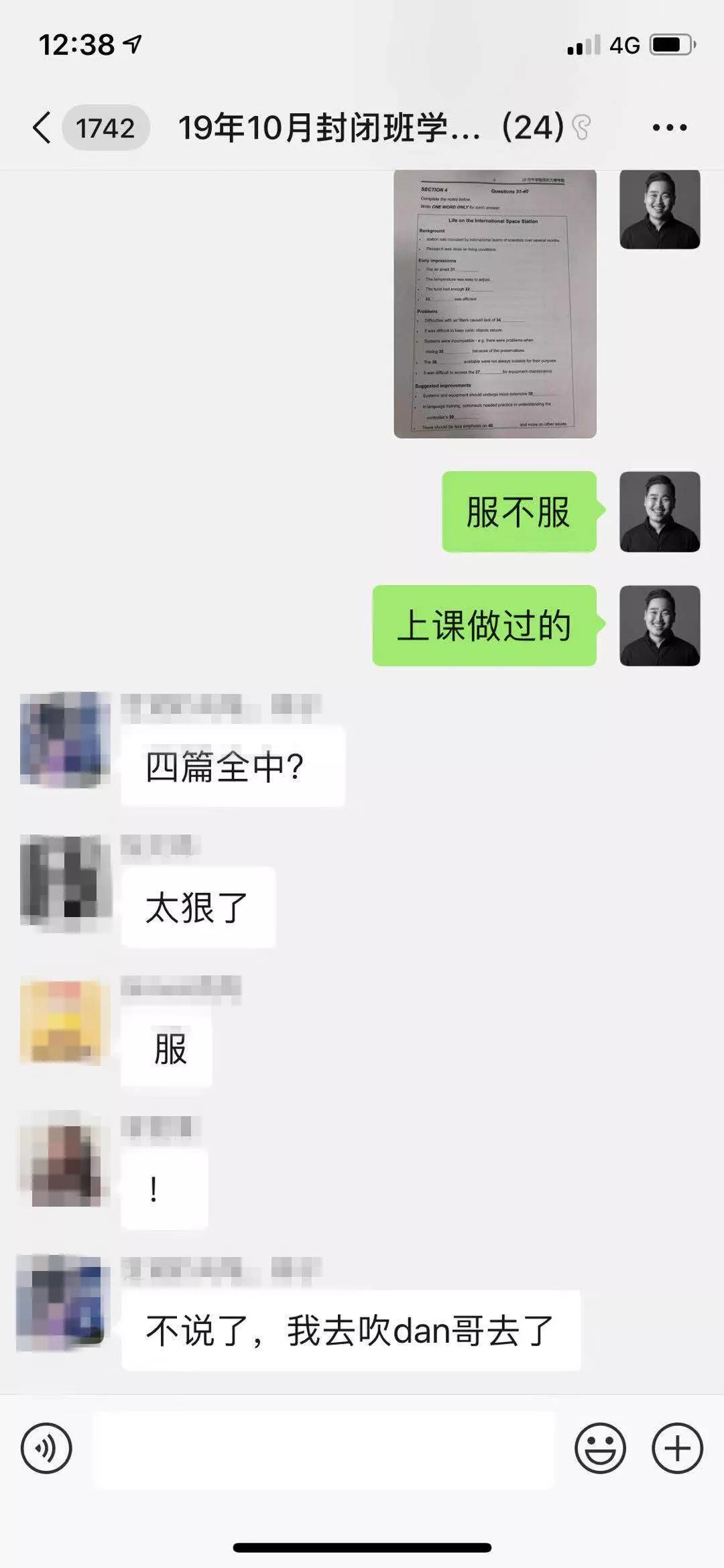Image resolution: width=724 pixels, height=1568 pixels.
Task: Open the plus attachments menu
Action: click(677, 1448)
